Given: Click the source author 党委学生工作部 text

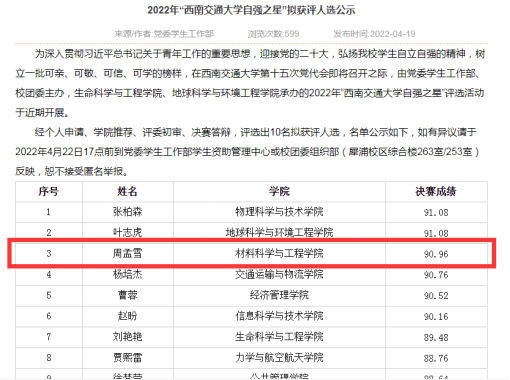Looking at the screenshot, I should (164, 34).
